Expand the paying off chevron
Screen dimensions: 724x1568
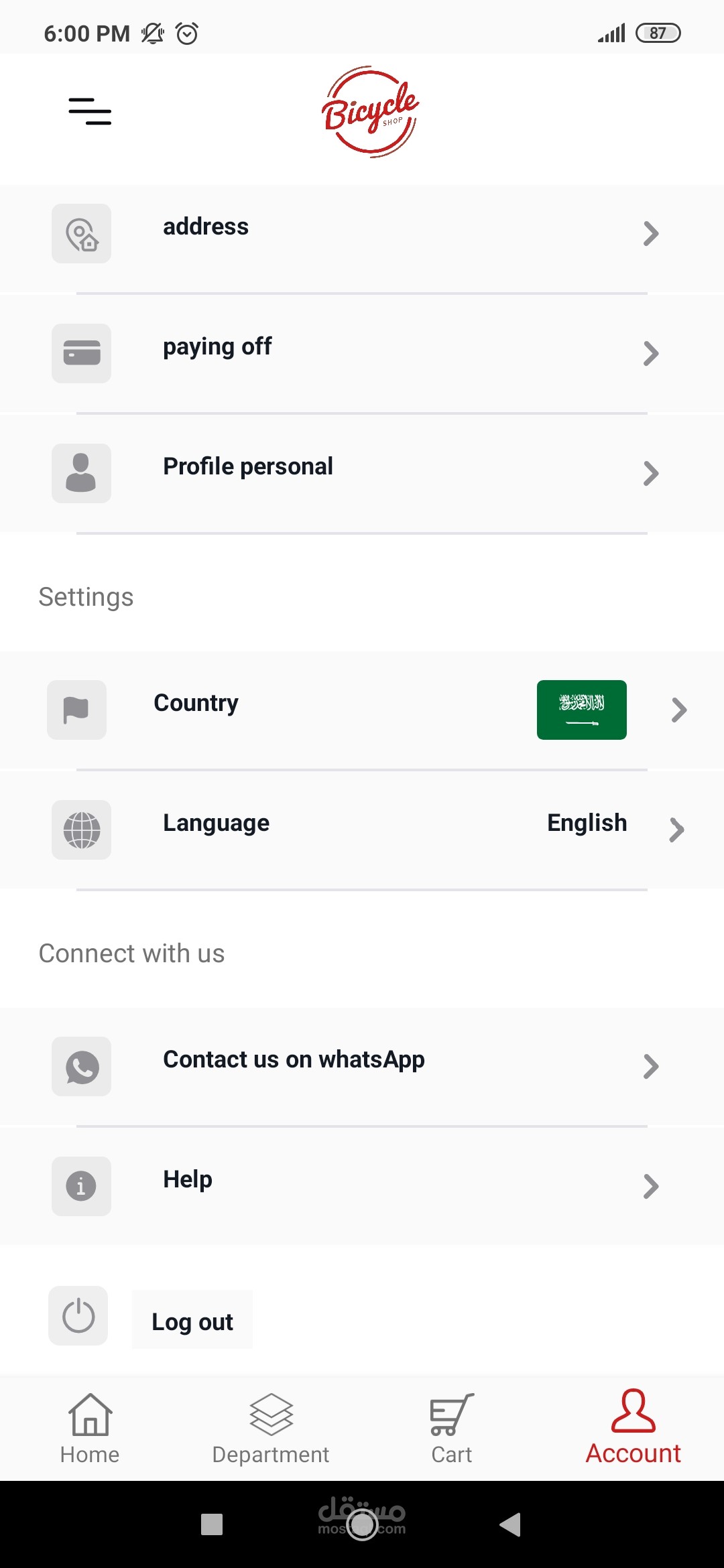pos(650,354)
